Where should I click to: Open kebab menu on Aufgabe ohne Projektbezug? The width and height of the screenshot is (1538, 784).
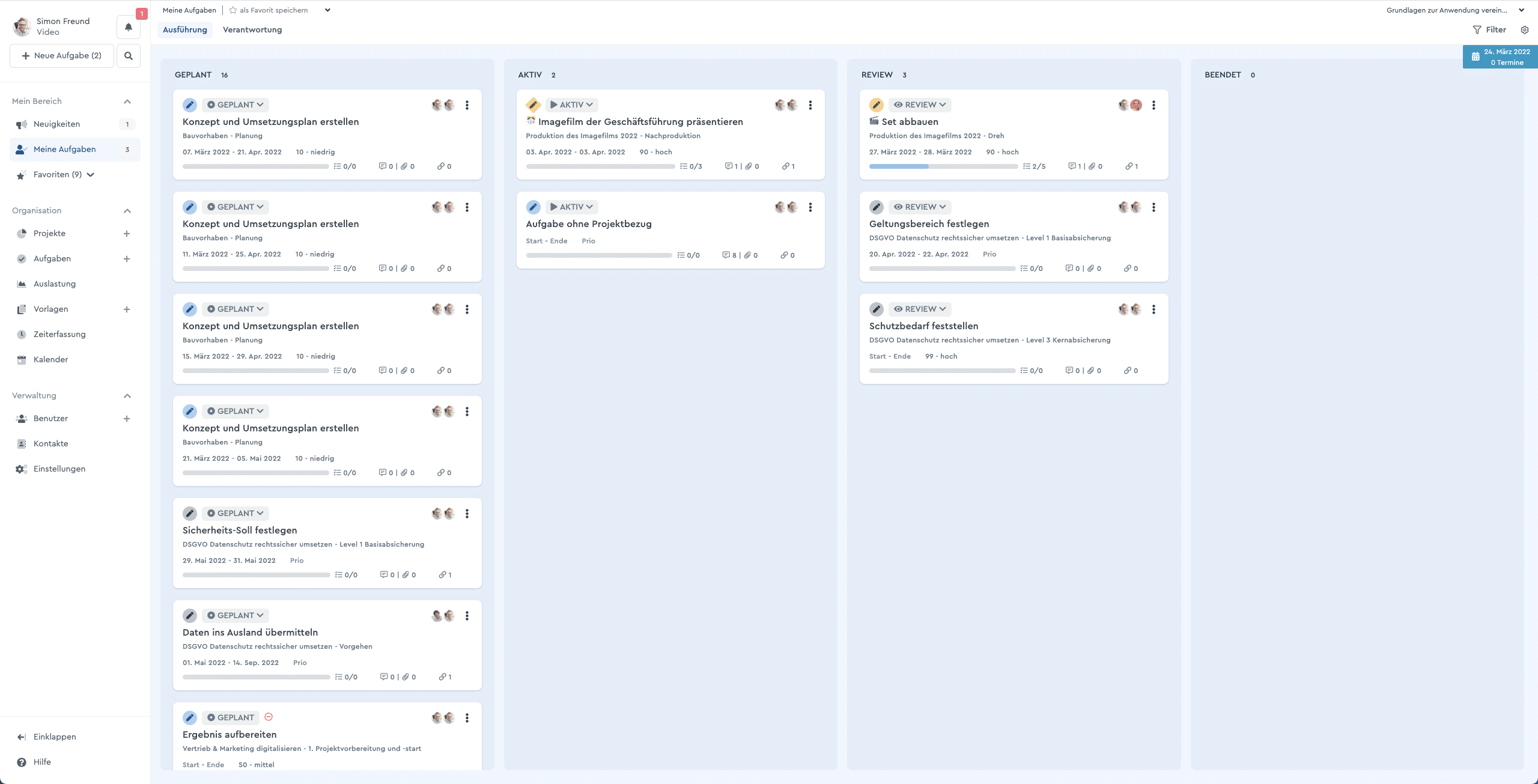[810, 207]
